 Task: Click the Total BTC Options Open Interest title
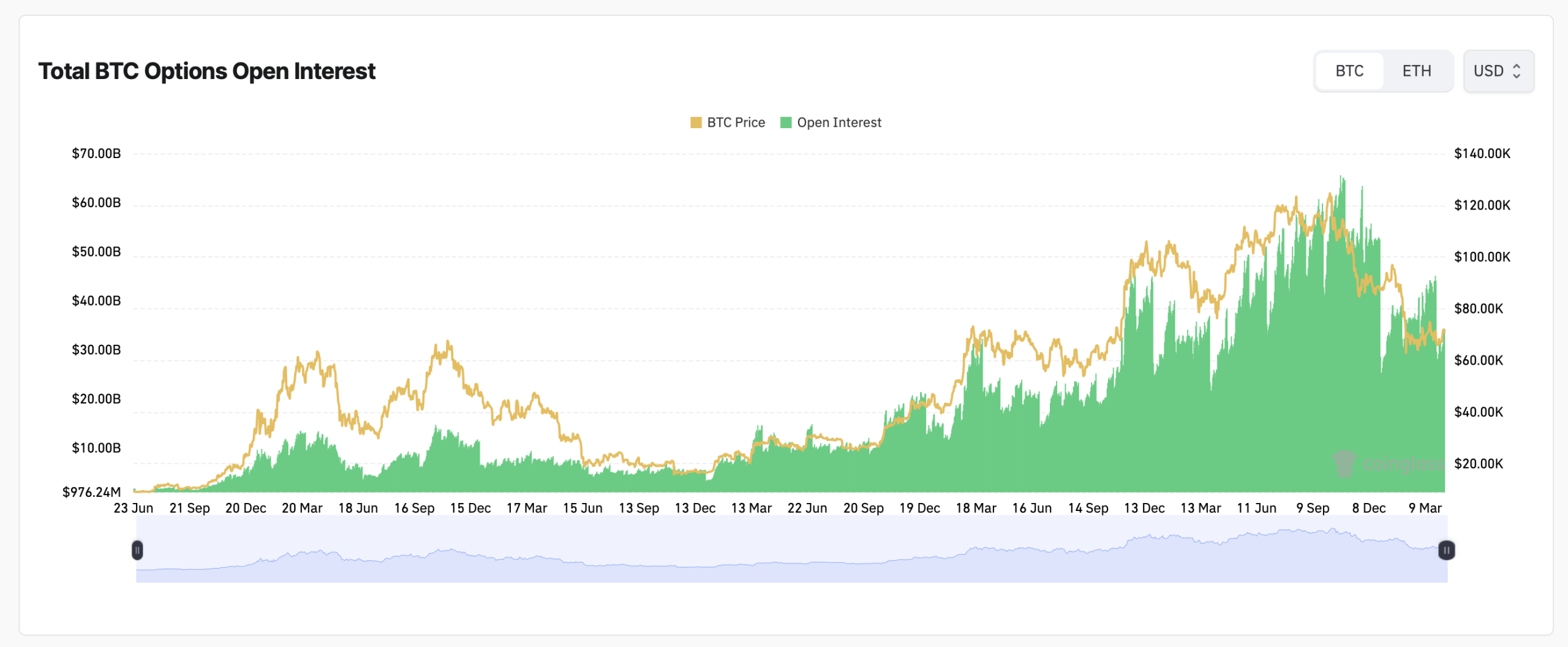point(207,70)
